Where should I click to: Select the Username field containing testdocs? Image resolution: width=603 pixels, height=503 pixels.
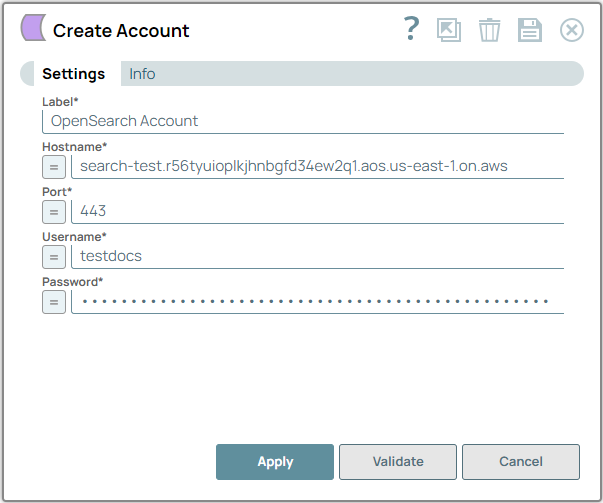tap(318, 256)
